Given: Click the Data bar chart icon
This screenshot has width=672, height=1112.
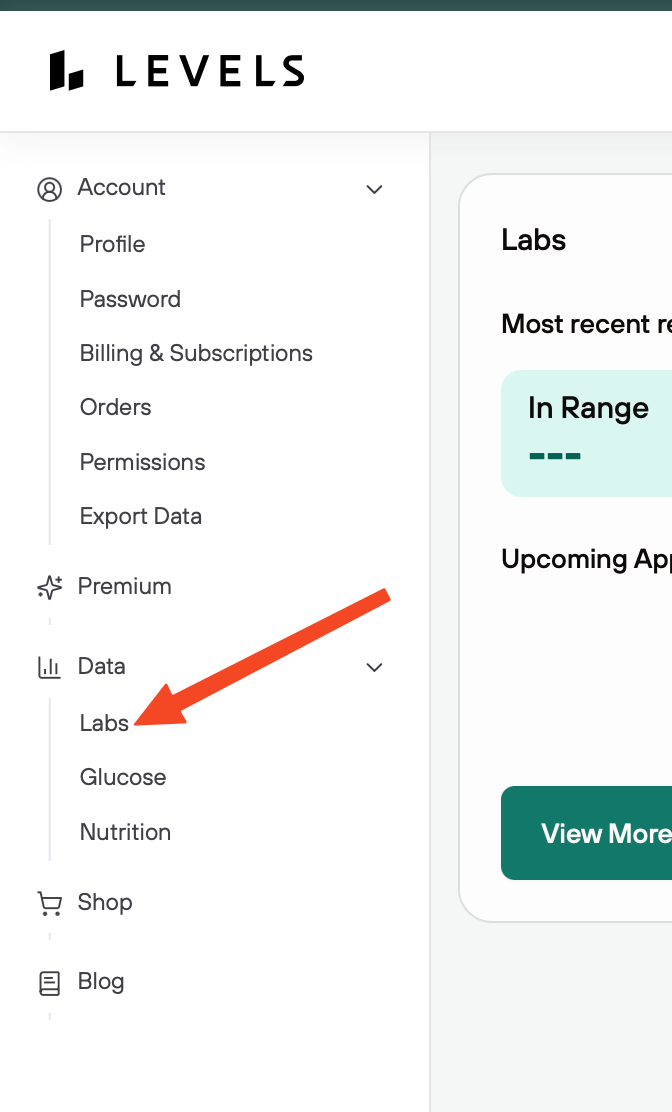Looking at the screenshot, I should 49,667.
